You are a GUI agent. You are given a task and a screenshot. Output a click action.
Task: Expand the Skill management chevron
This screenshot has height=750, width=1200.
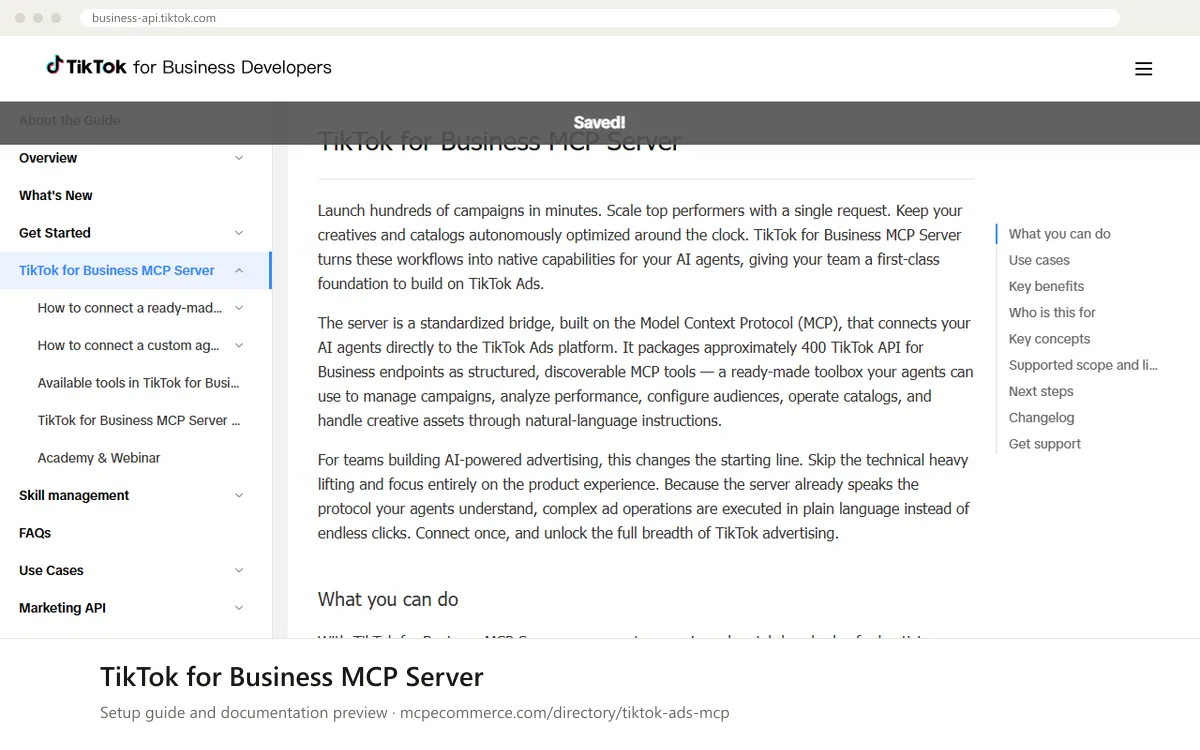click(x=239, y=495)
